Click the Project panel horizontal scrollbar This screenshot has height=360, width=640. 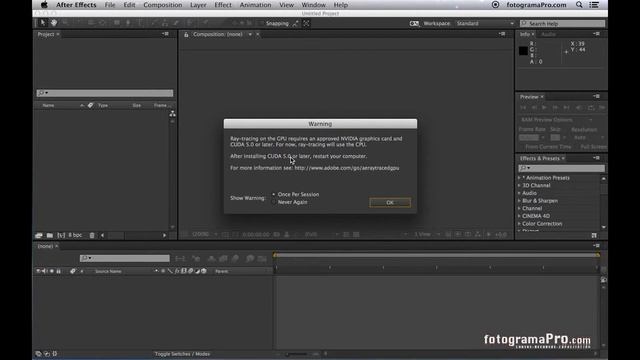coord(133,236)
